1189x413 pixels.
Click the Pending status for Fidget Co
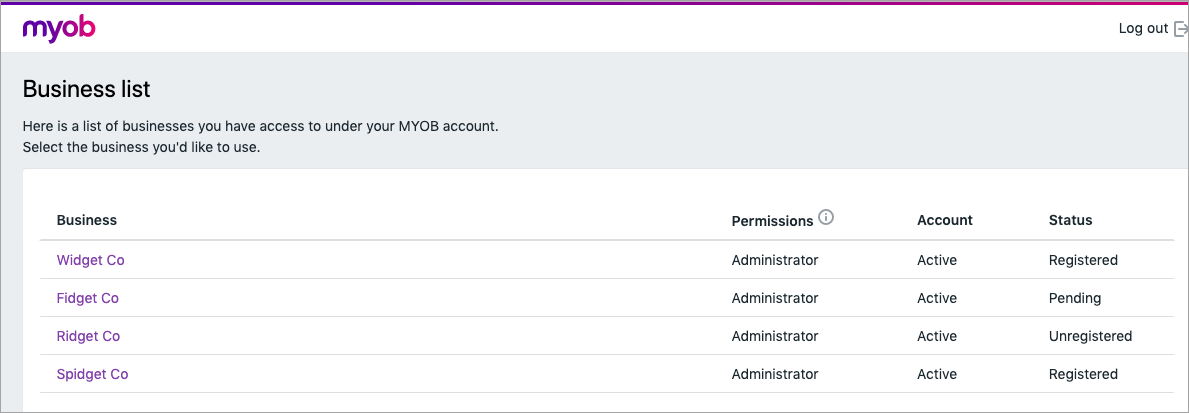coord(1074,298)
